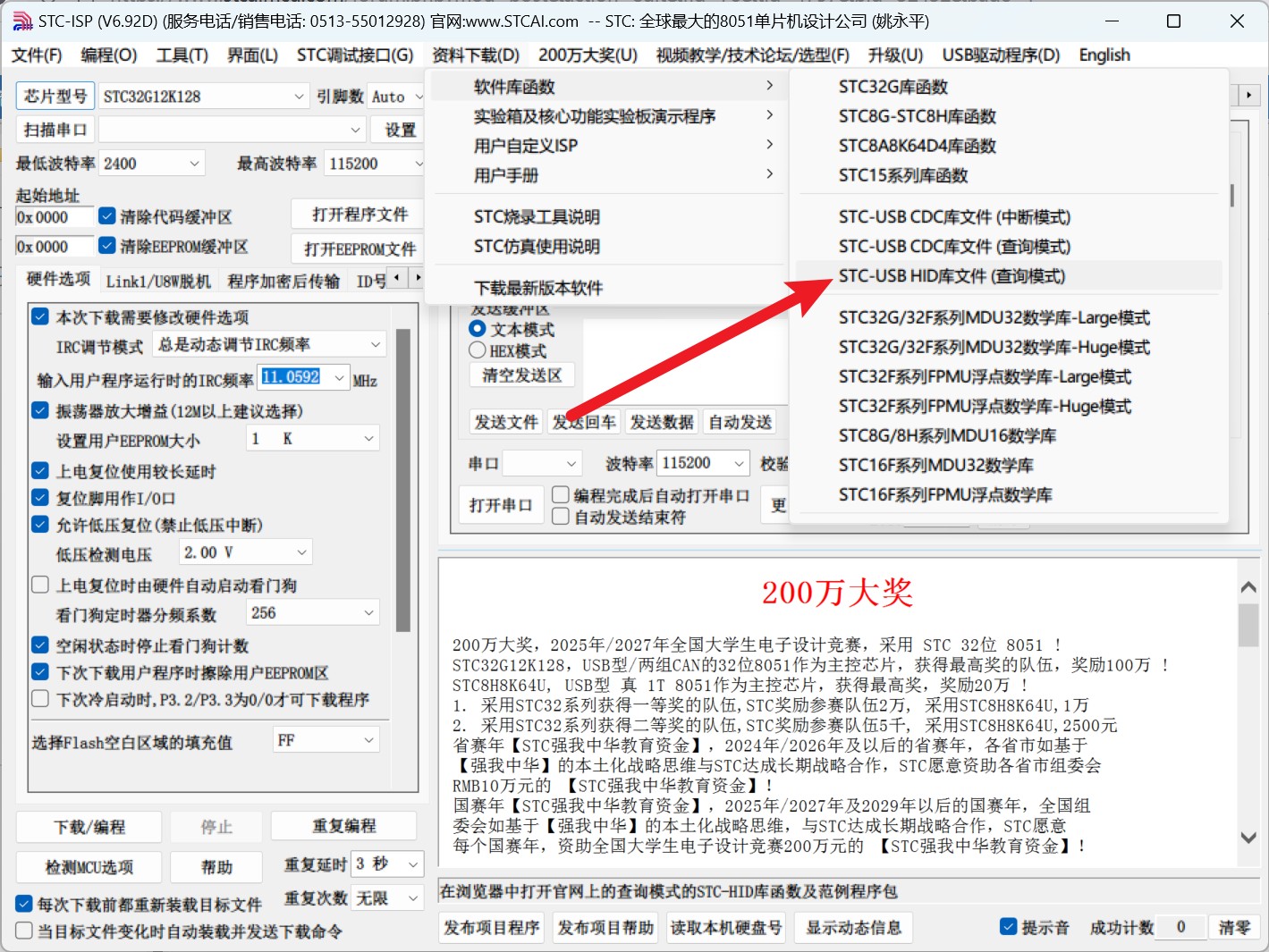
Task: Toggle 清除EEPROM缓冲区 checkbox
Action: click(106, 245)
